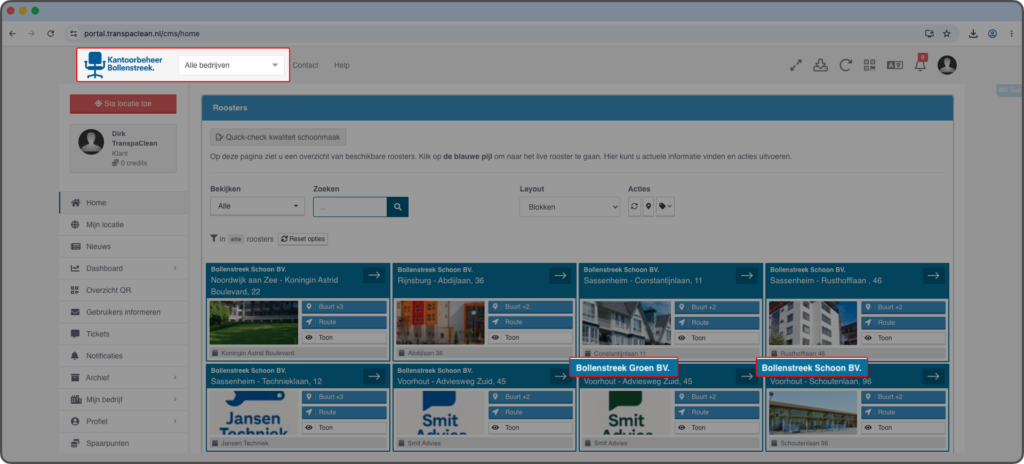The width and height of the screenshot is (1024, 464).
Task: Click Buurt +3 on Koningin Astrid Boulevard card
Action: pyautogui.click(x=344, y=307)
